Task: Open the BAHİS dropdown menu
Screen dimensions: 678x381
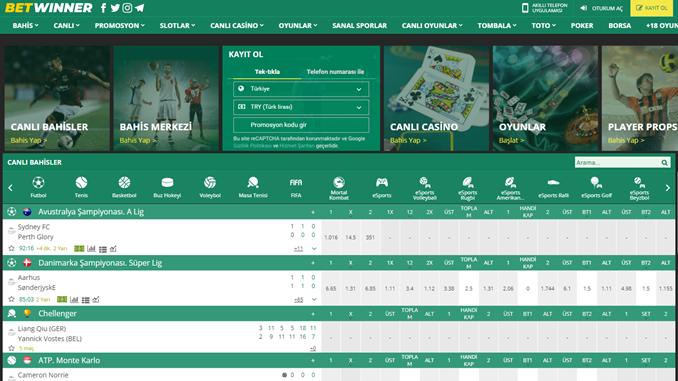Action: [26, 26]
